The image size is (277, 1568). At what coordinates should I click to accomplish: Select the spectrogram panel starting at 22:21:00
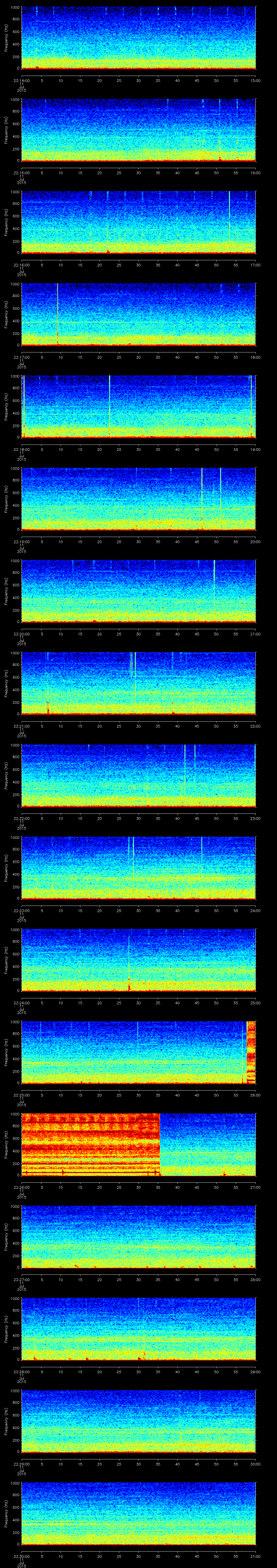(138, 683)
